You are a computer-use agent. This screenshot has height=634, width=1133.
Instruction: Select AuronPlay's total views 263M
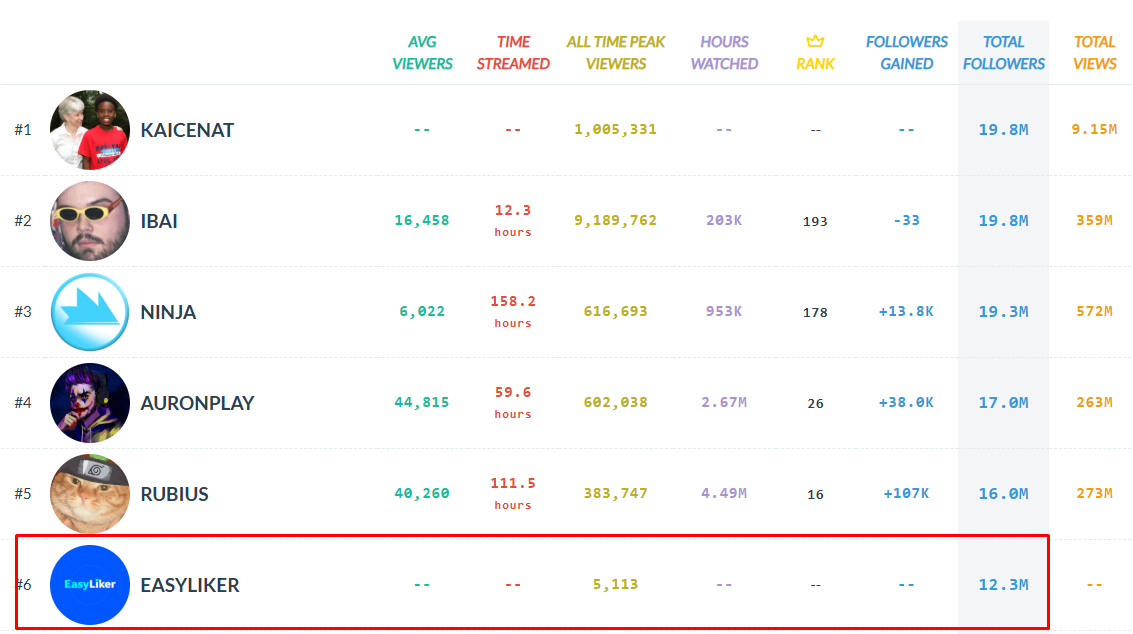(x=1095, y=403)
